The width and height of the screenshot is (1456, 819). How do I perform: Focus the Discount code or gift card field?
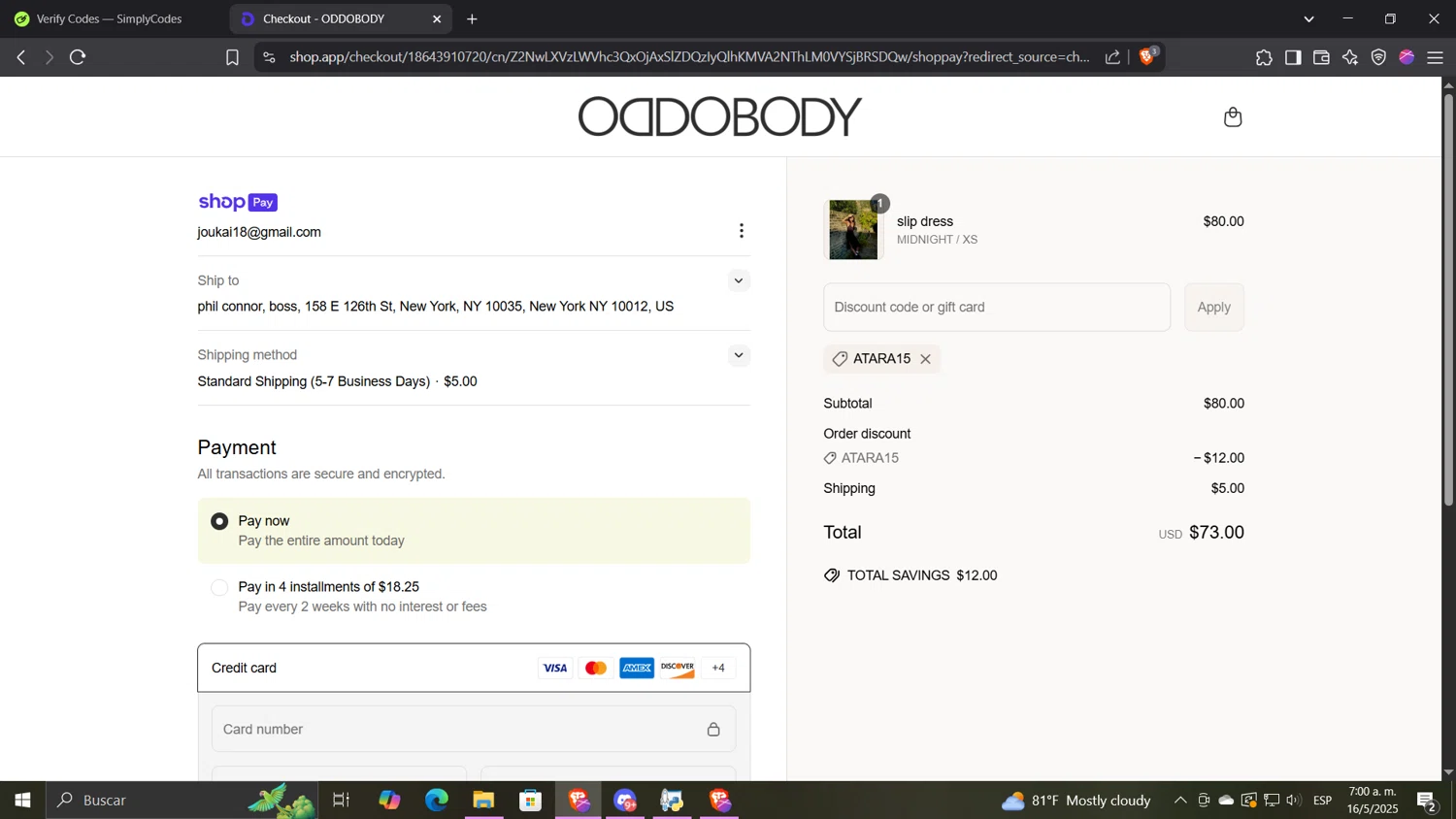[x=997, y=307]
